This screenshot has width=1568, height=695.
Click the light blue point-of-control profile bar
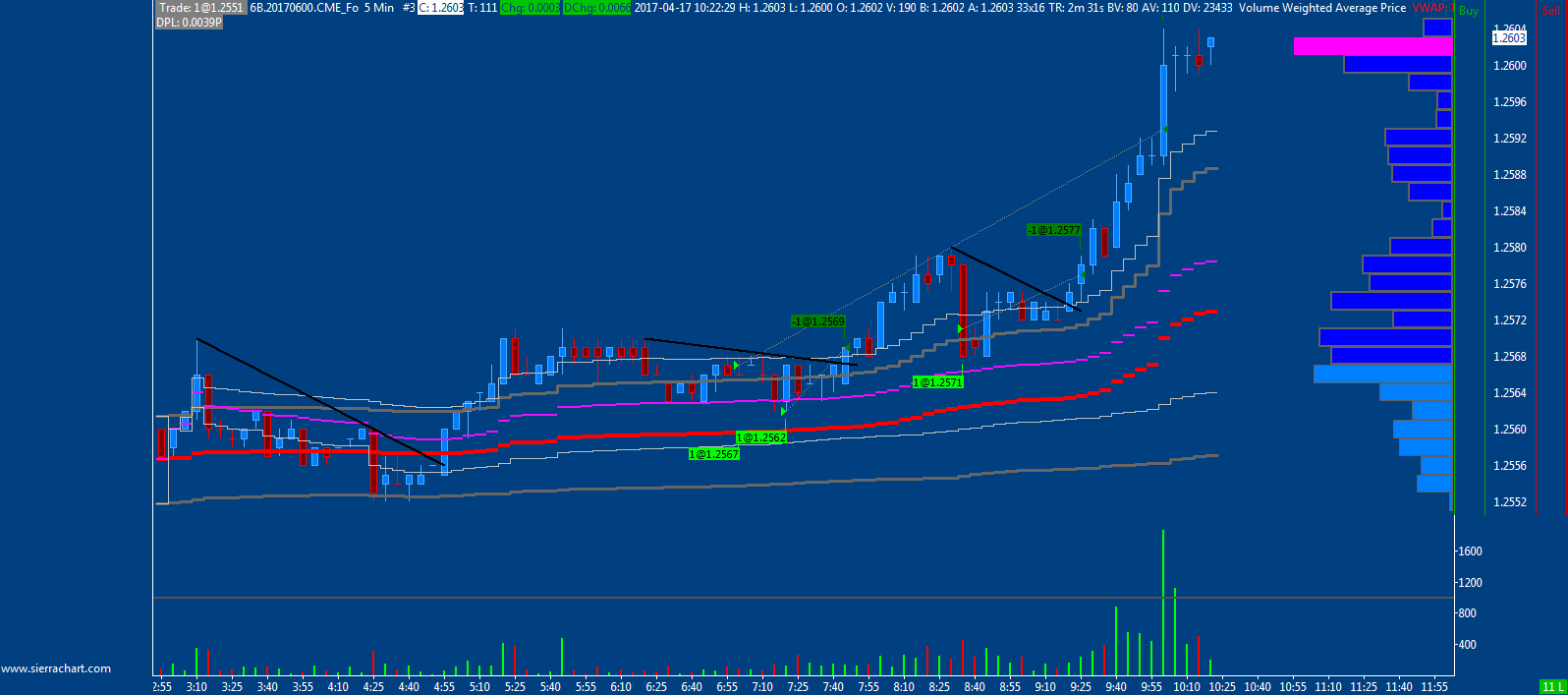(x=1382, y=375)
